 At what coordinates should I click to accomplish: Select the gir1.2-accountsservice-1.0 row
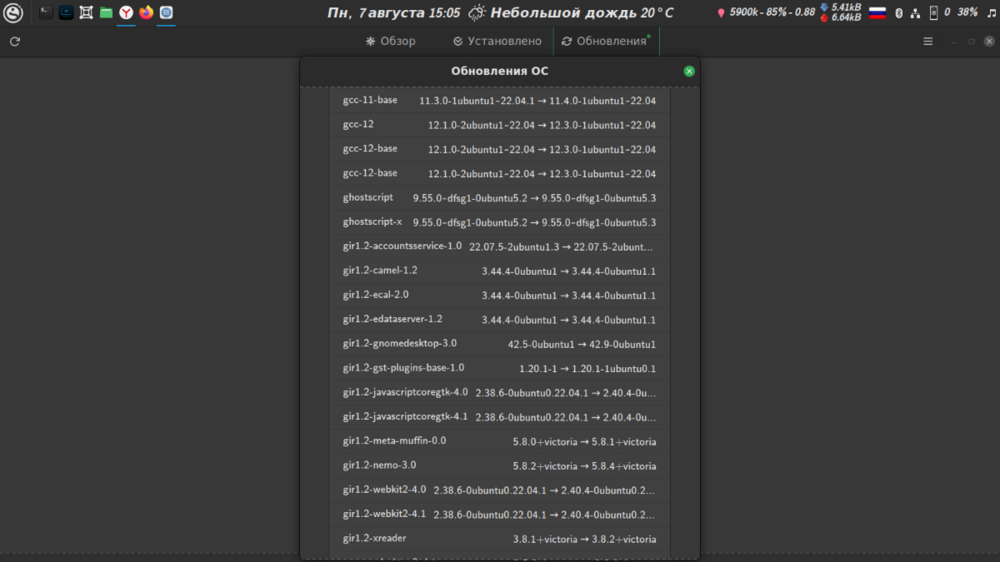[499, 246]
